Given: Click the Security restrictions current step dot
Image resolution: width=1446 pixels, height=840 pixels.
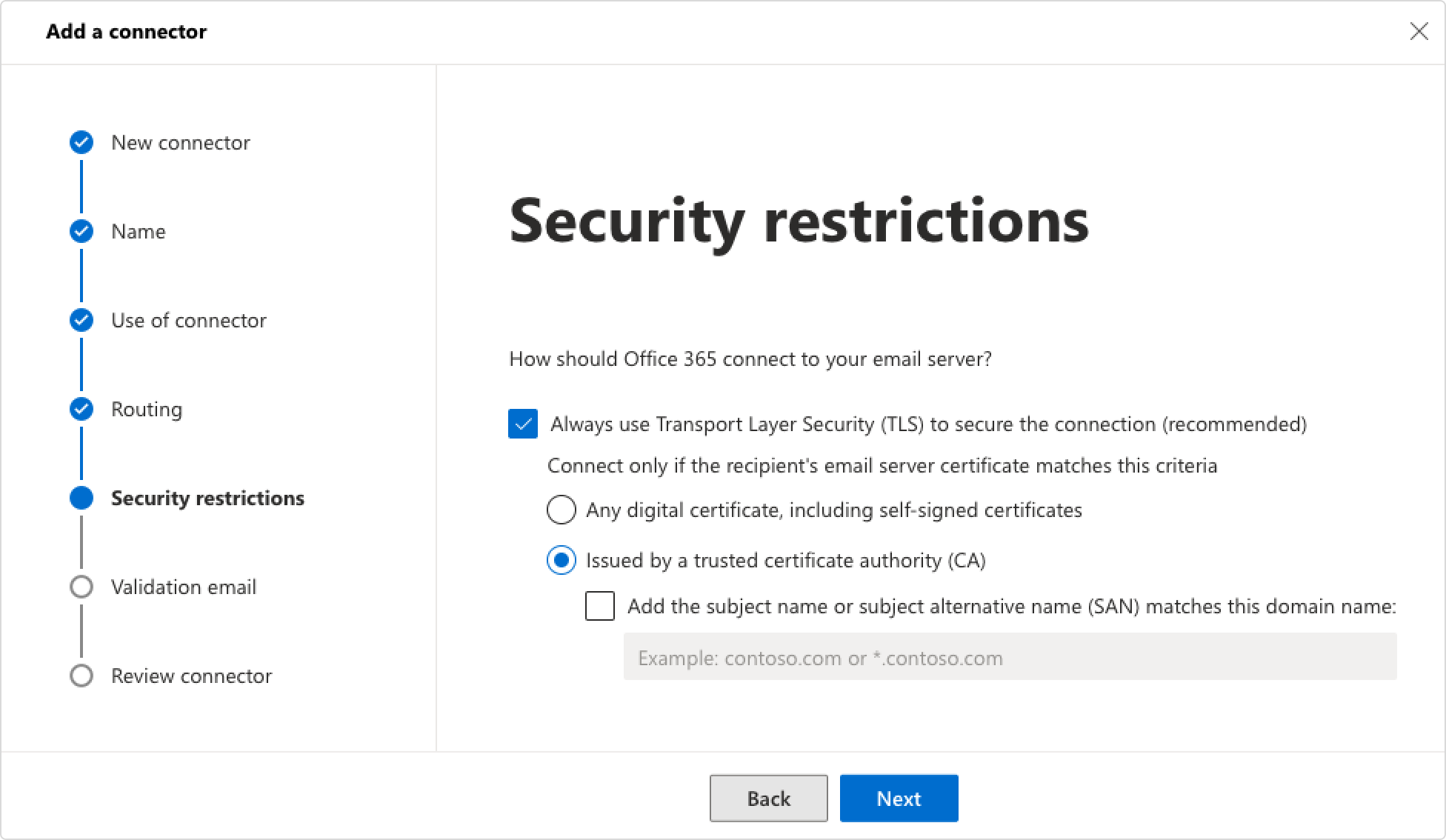Looking at the screenshot, I should pos(81,498).
